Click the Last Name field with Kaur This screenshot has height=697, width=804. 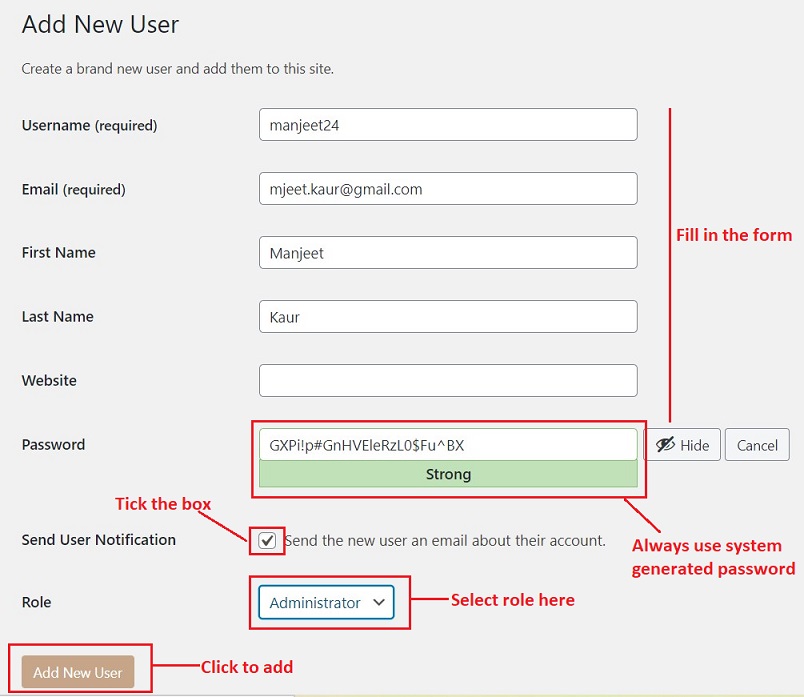tap(447, 317)
